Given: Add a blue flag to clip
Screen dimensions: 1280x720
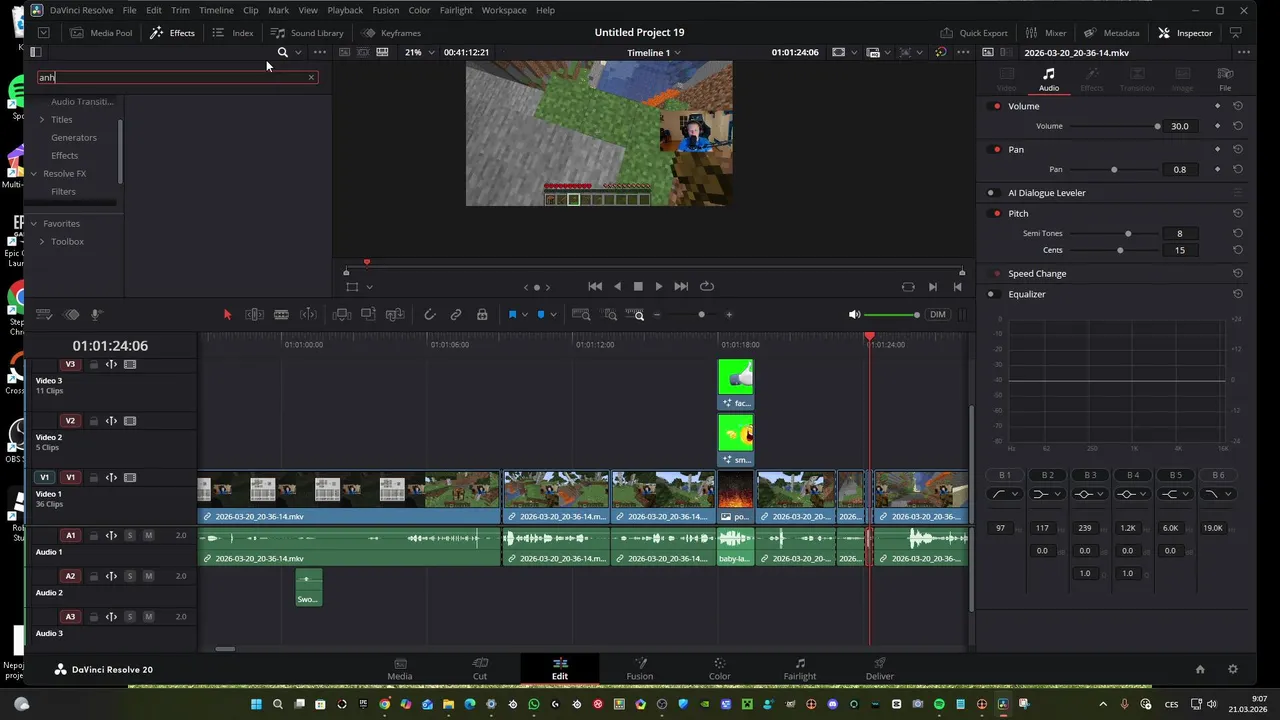Looking at the screenshot, I should coord(512,315).
